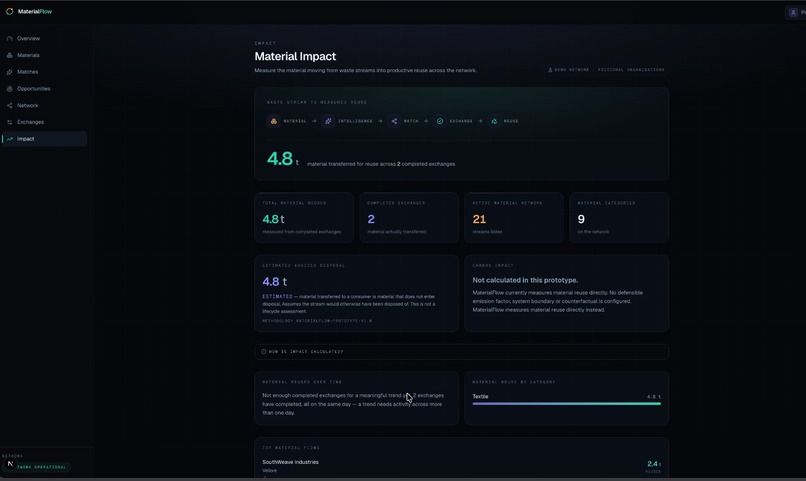
Task: Click the Overview gauge icon in sidebar
Action: 9,39
